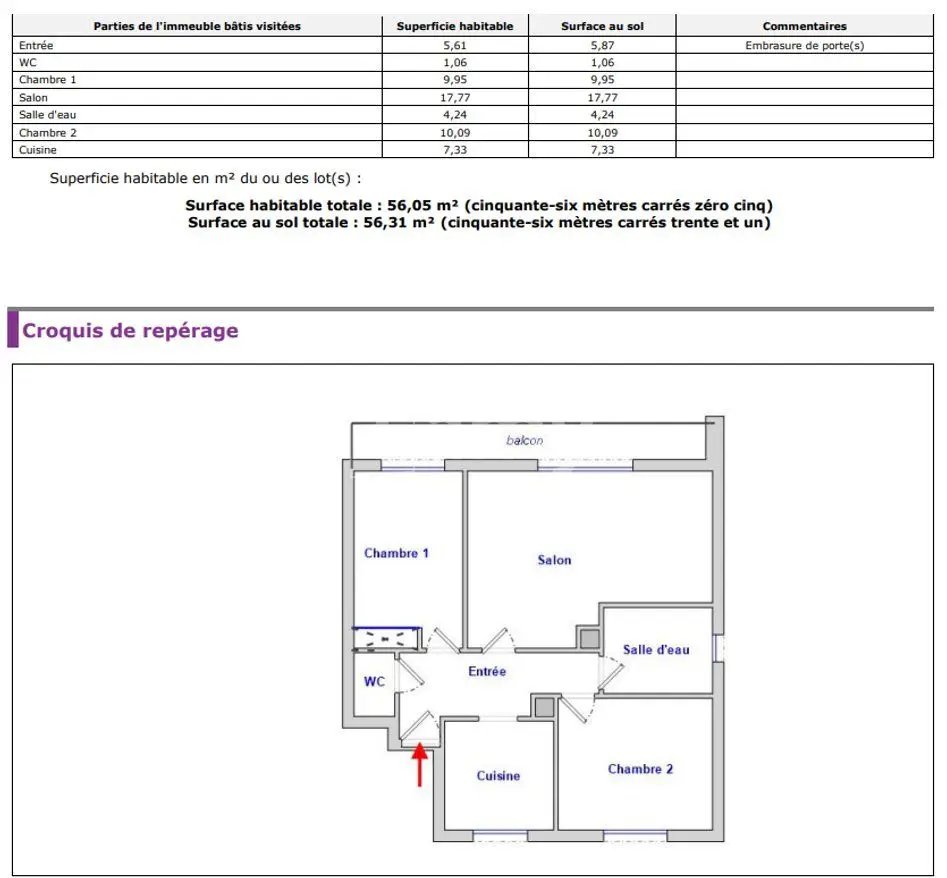Click the 'WC' room label on plan
The height and width of the screenshot is (878, 947).
pyautogui.click(x=374, y=682)
